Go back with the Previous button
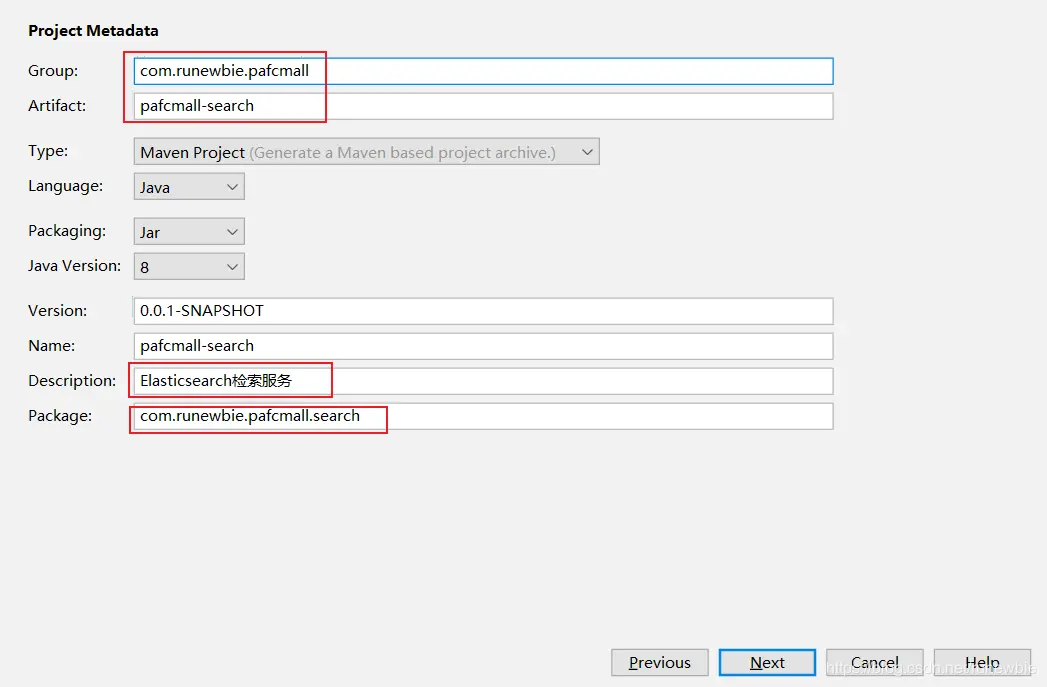Image resolution: width=1047 pixels, height=687 pixels. pyautogui.click(x=660, y=662)
